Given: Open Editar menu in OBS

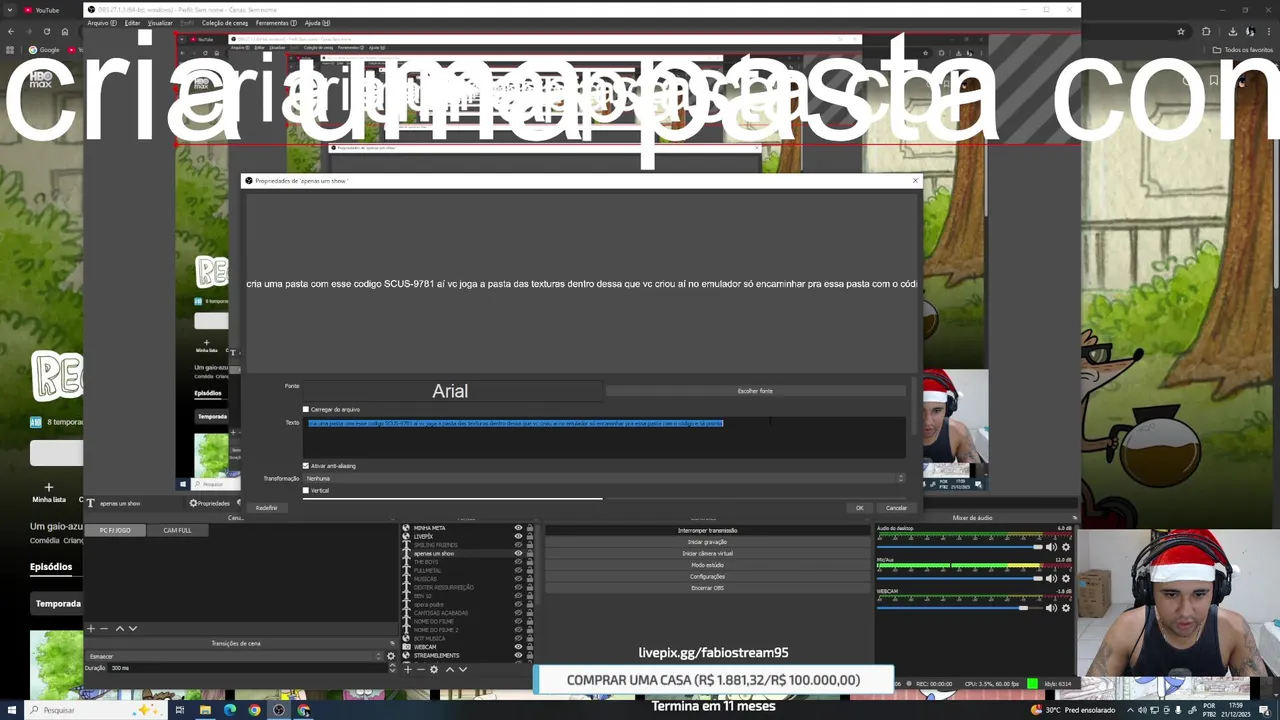Looking at the screenshot, I should tap(132, 23).
